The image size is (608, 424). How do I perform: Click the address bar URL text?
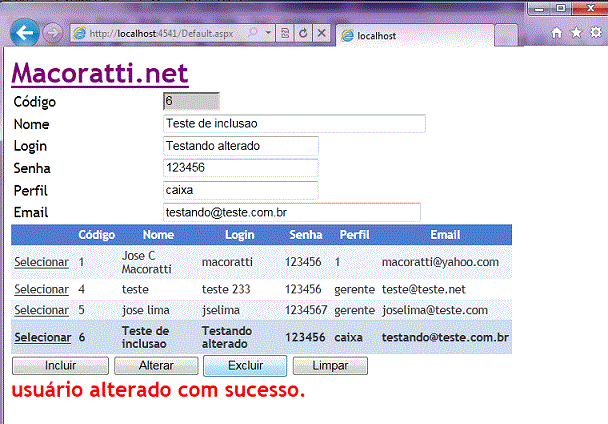pyautogui.click(x=161, y=34)
